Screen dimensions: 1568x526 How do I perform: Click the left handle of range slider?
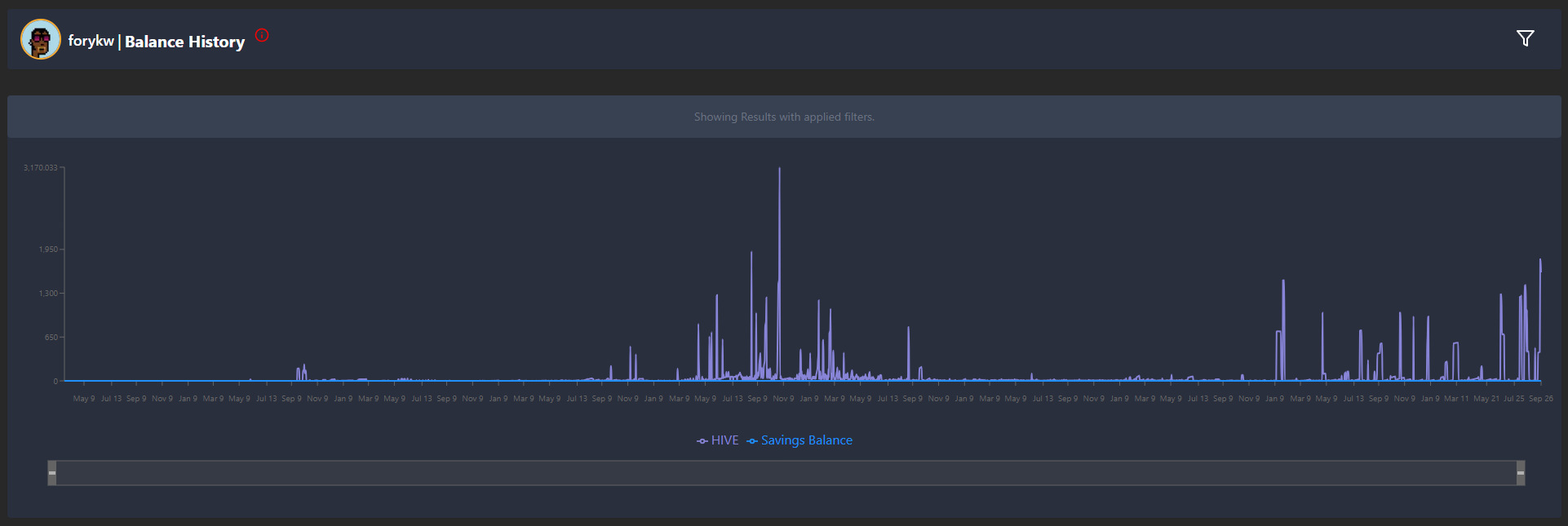pos(52,473)
